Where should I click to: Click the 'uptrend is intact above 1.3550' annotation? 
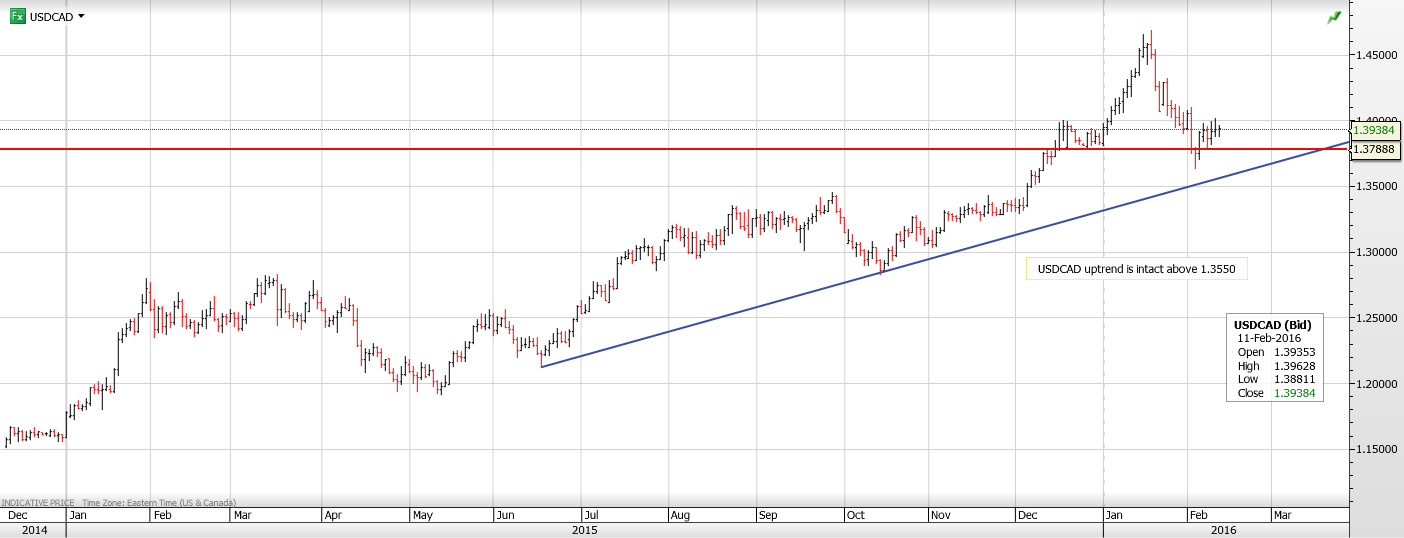(x=1136, y=269)
